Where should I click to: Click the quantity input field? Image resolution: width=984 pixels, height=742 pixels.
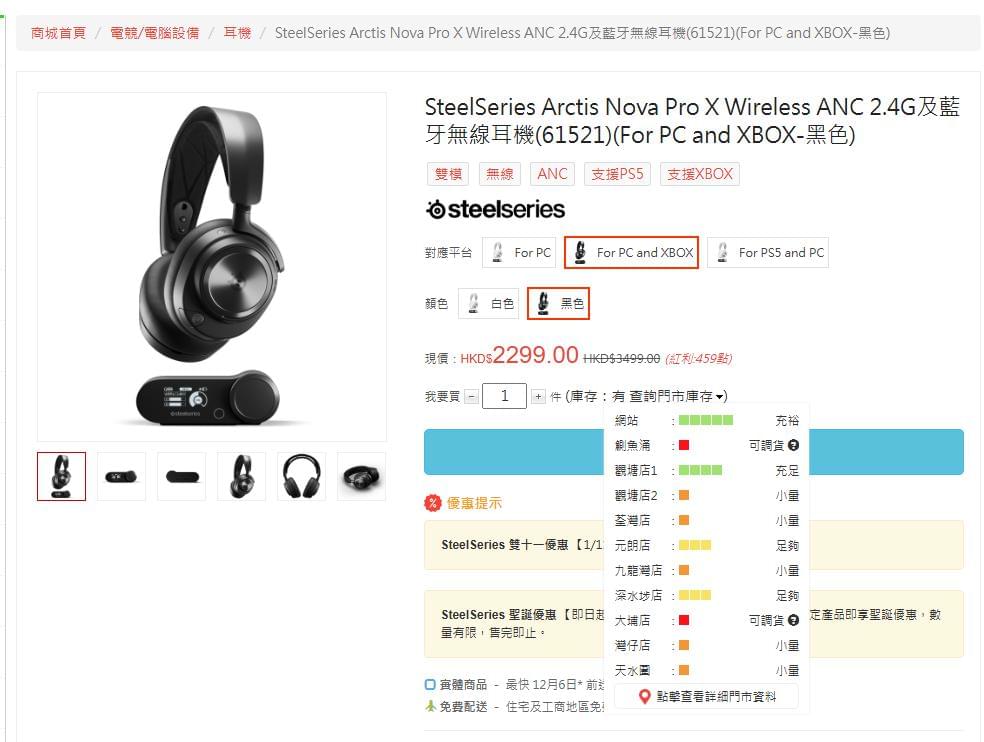coord(504,396)
